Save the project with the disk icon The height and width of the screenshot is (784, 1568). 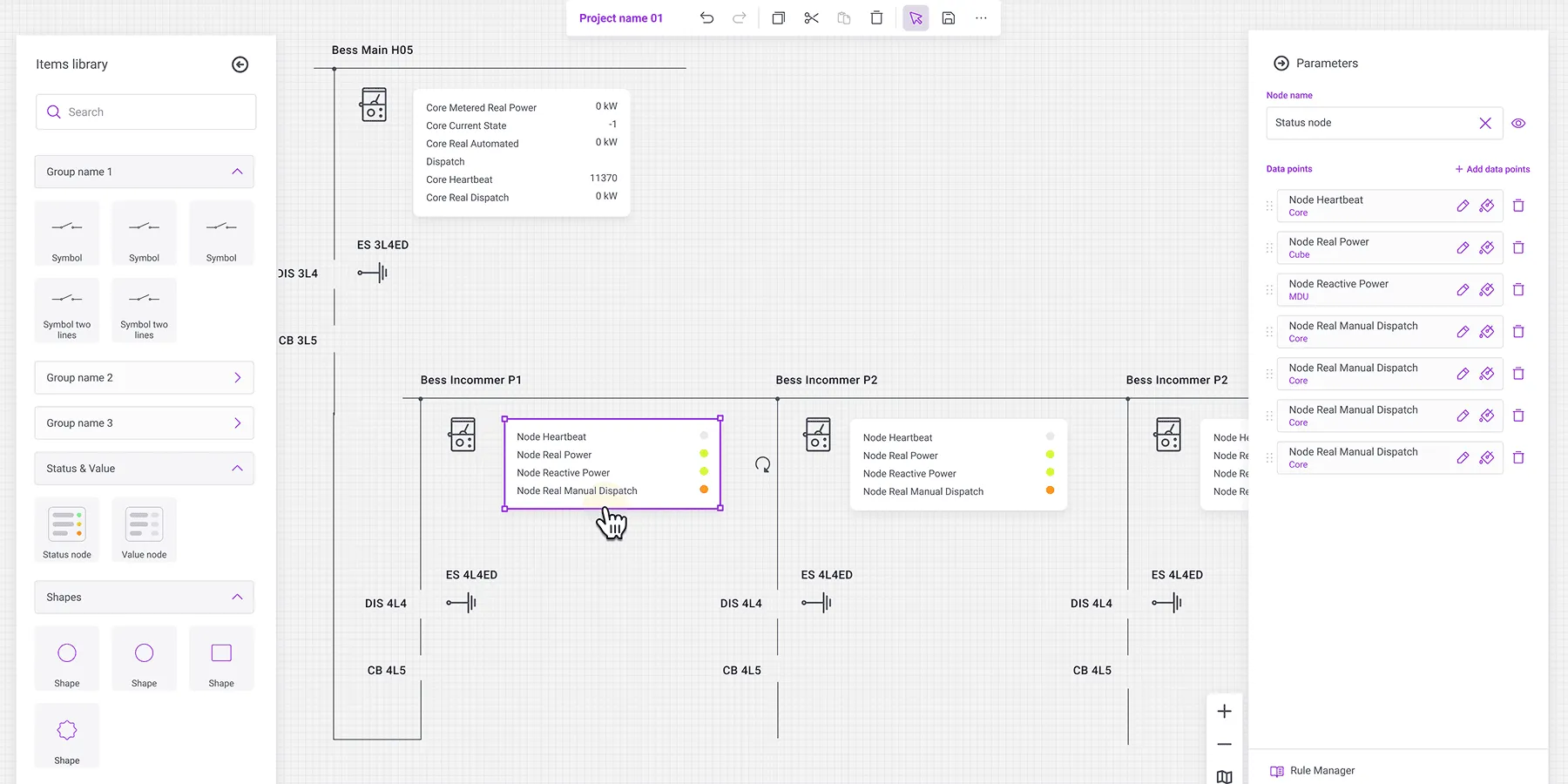click(949, 18)
